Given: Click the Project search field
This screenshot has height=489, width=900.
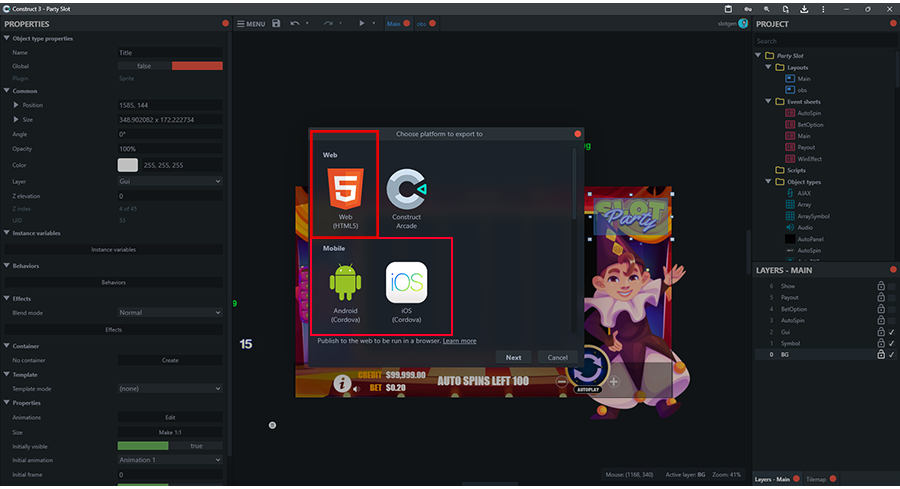Looking at the screenshot, I should point(823,41).
